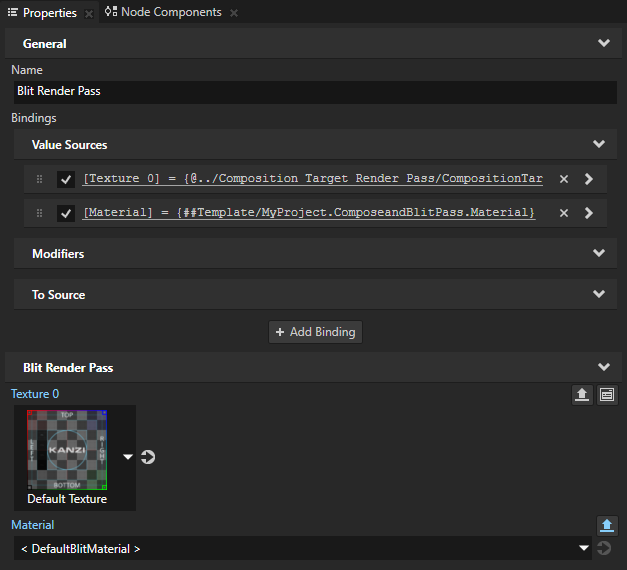Click the Name field with Blit Render Pass
Screen dimensions: 627x570
click(x=314, y=91)
